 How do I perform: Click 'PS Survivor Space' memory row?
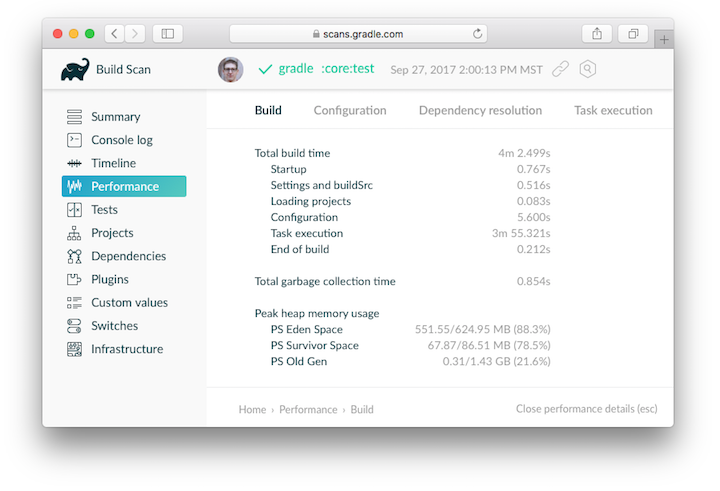(x=410, y=345)
